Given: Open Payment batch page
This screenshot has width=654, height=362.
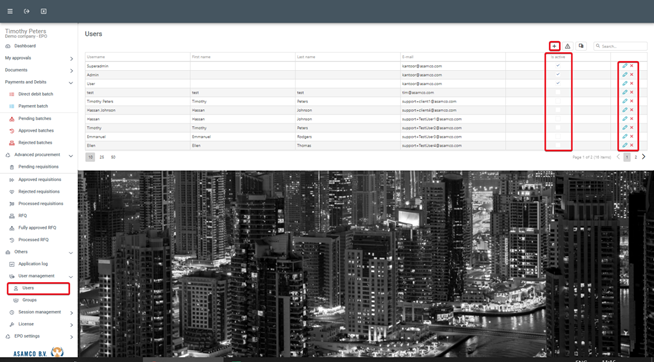Looking at the screenshot, I should tap(33, 106).
